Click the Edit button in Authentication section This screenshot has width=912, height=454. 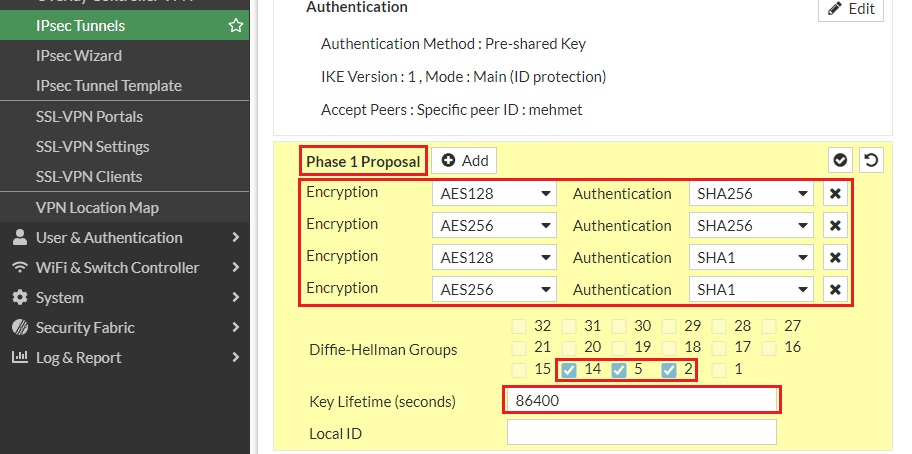pos(850,9)
